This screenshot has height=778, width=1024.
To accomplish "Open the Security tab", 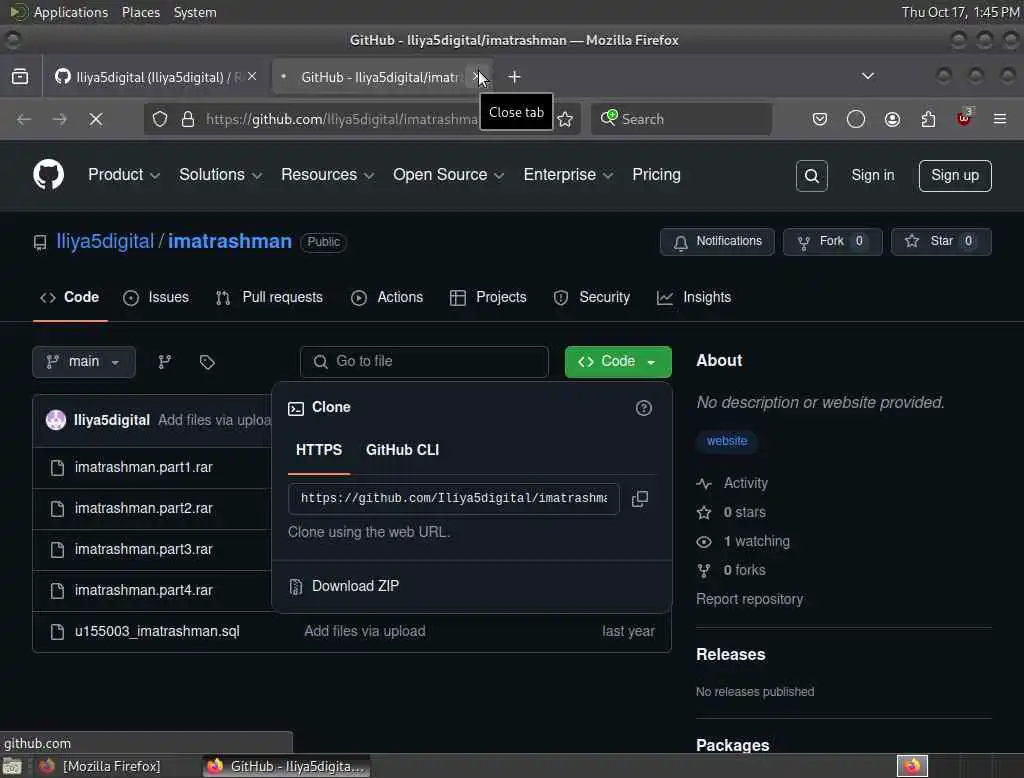I will pyautogui.click(x=592, y=297).
